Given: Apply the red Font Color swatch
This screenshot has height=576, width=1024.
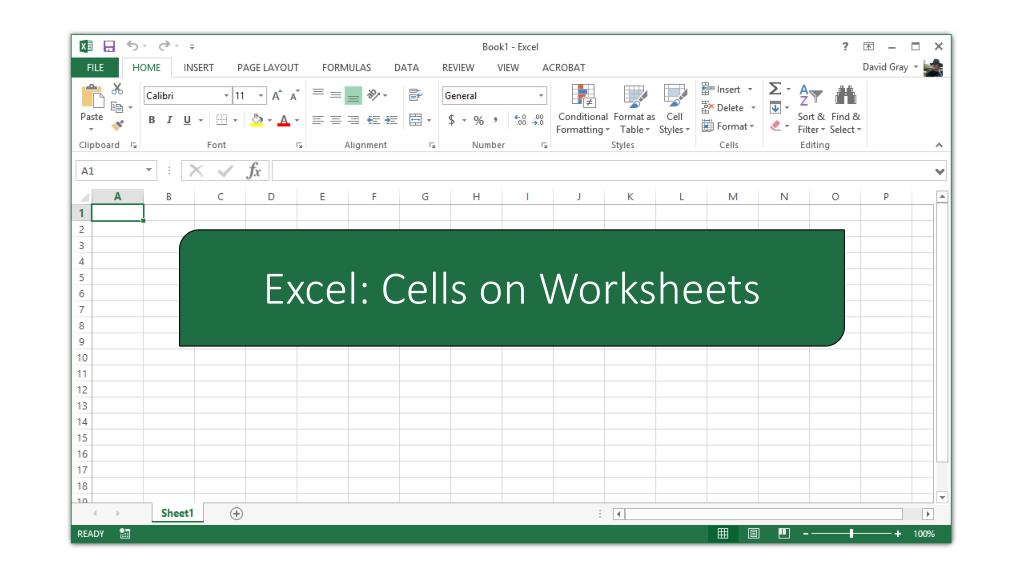Looking at the screenshot, I should (283, 121).
